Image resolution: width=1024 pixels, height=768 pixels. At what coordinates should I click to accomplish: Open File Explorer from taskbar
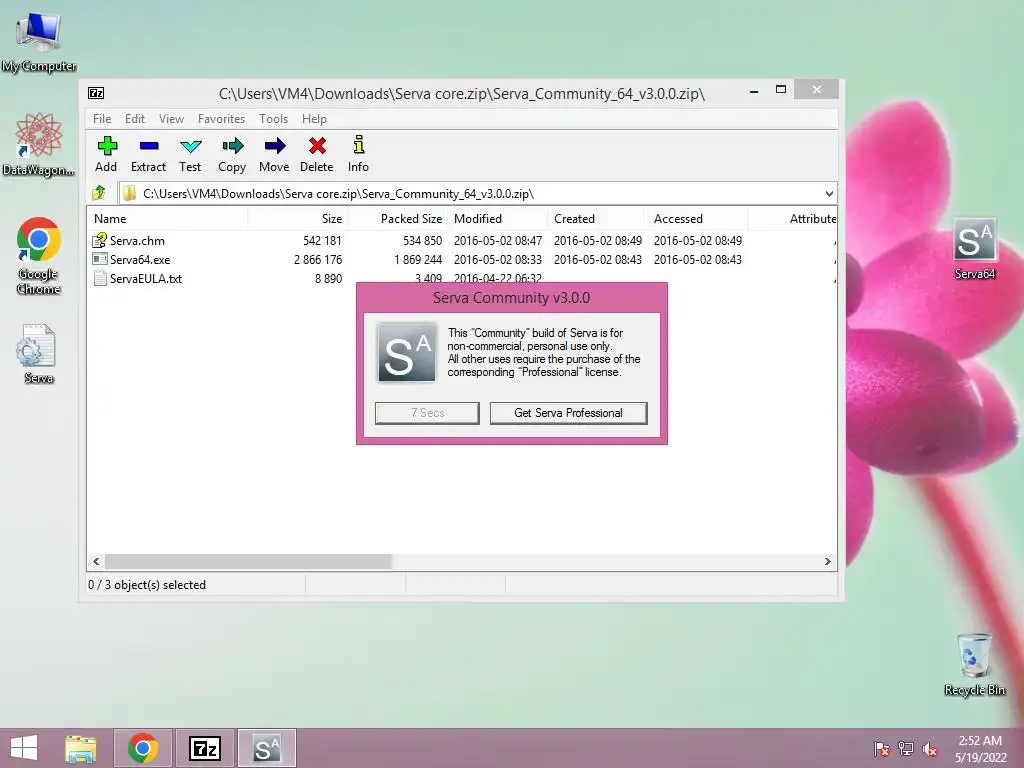(80, 748)
